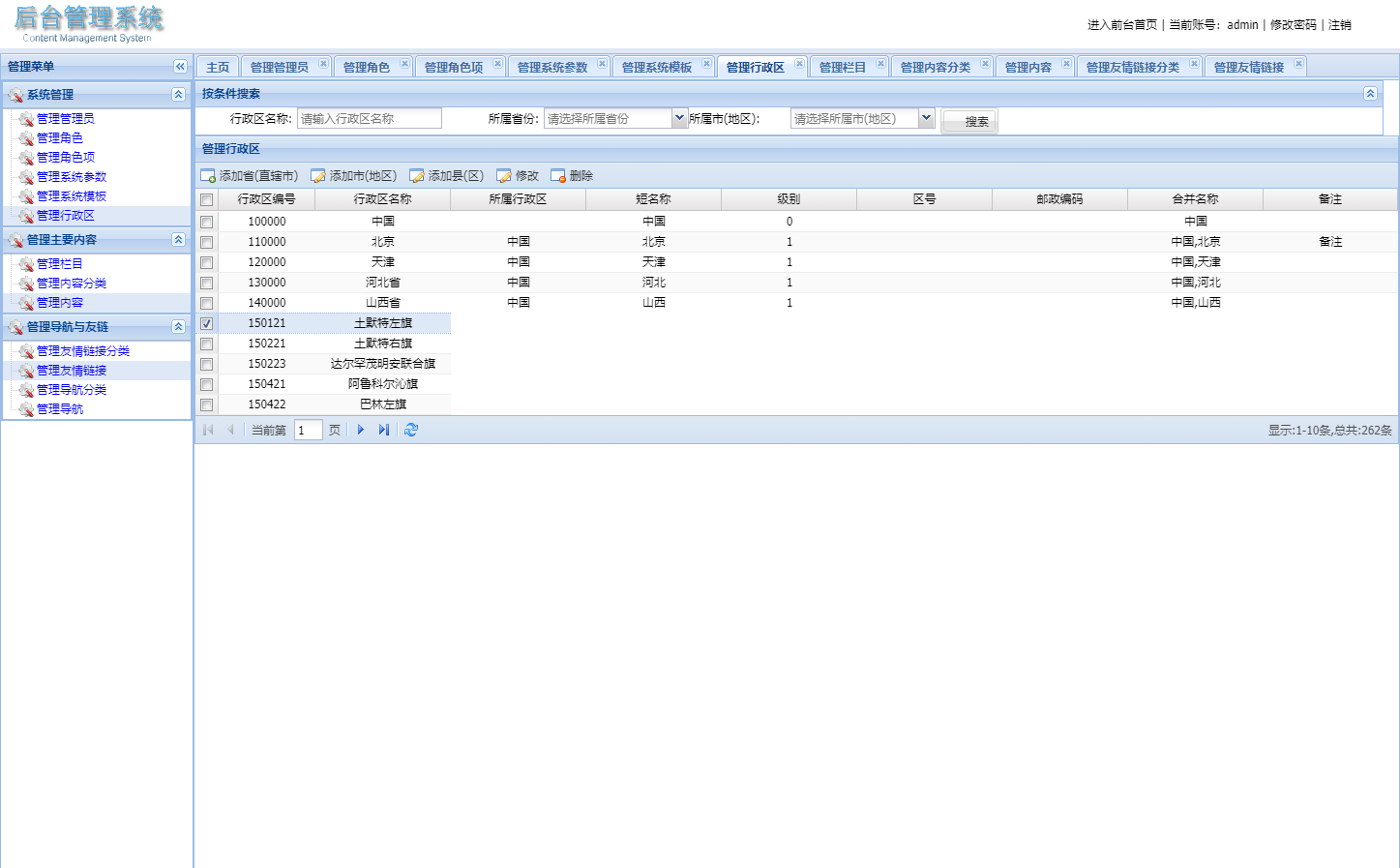Click the 添加市(地区) toolbar icon

(x=316, y=176)
